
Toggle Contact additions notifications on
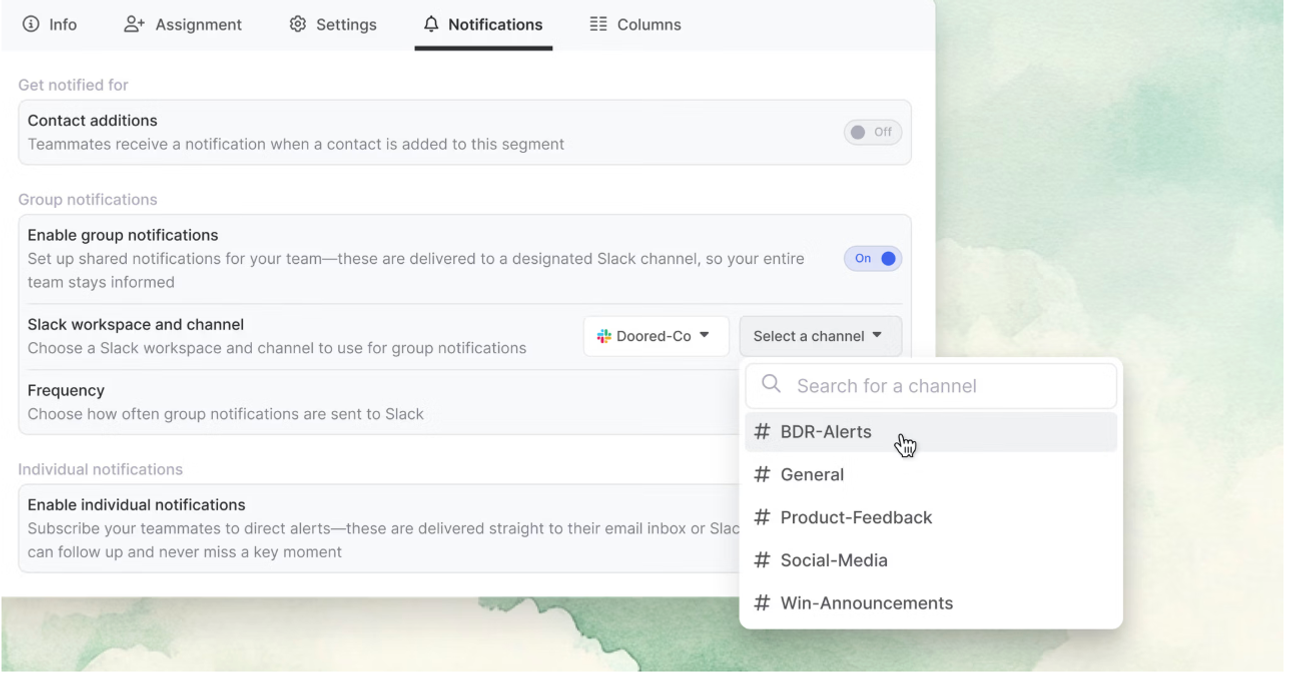(x=873, y=132)
